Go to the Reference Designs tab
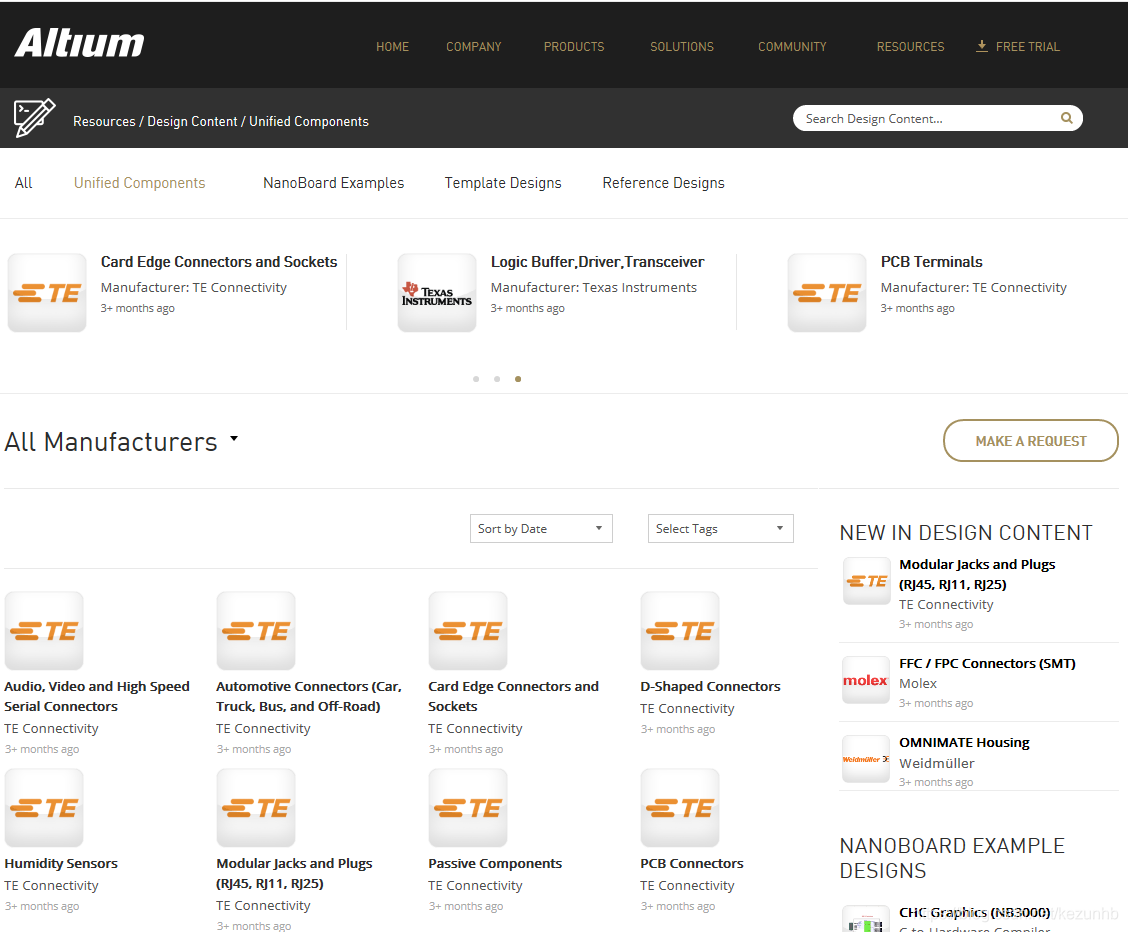 [x=663, y=183]
